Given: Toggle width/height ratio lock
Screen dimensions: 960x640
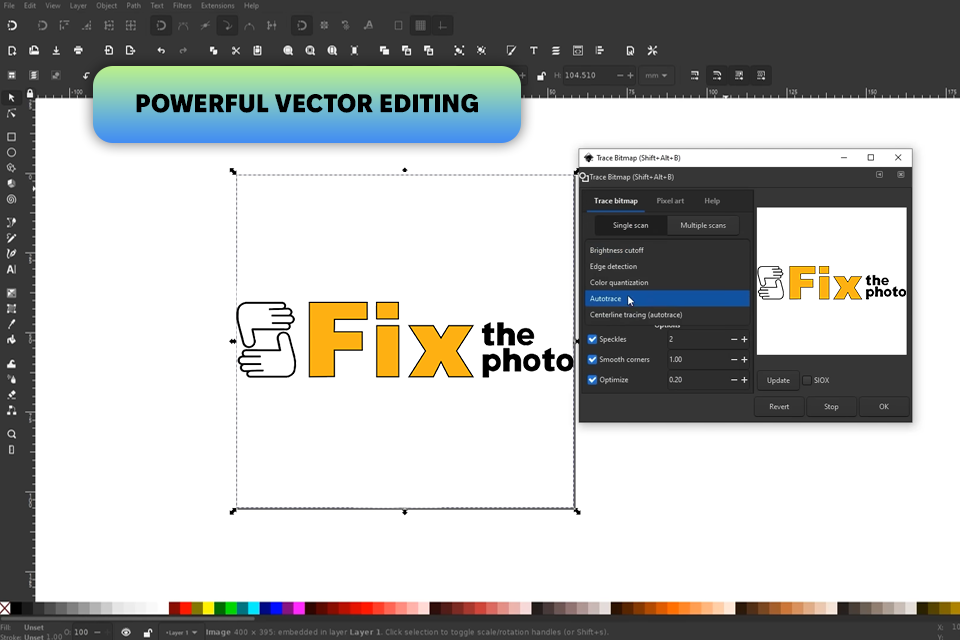Looking at the screenshot, I should click(x=541, y=76).
